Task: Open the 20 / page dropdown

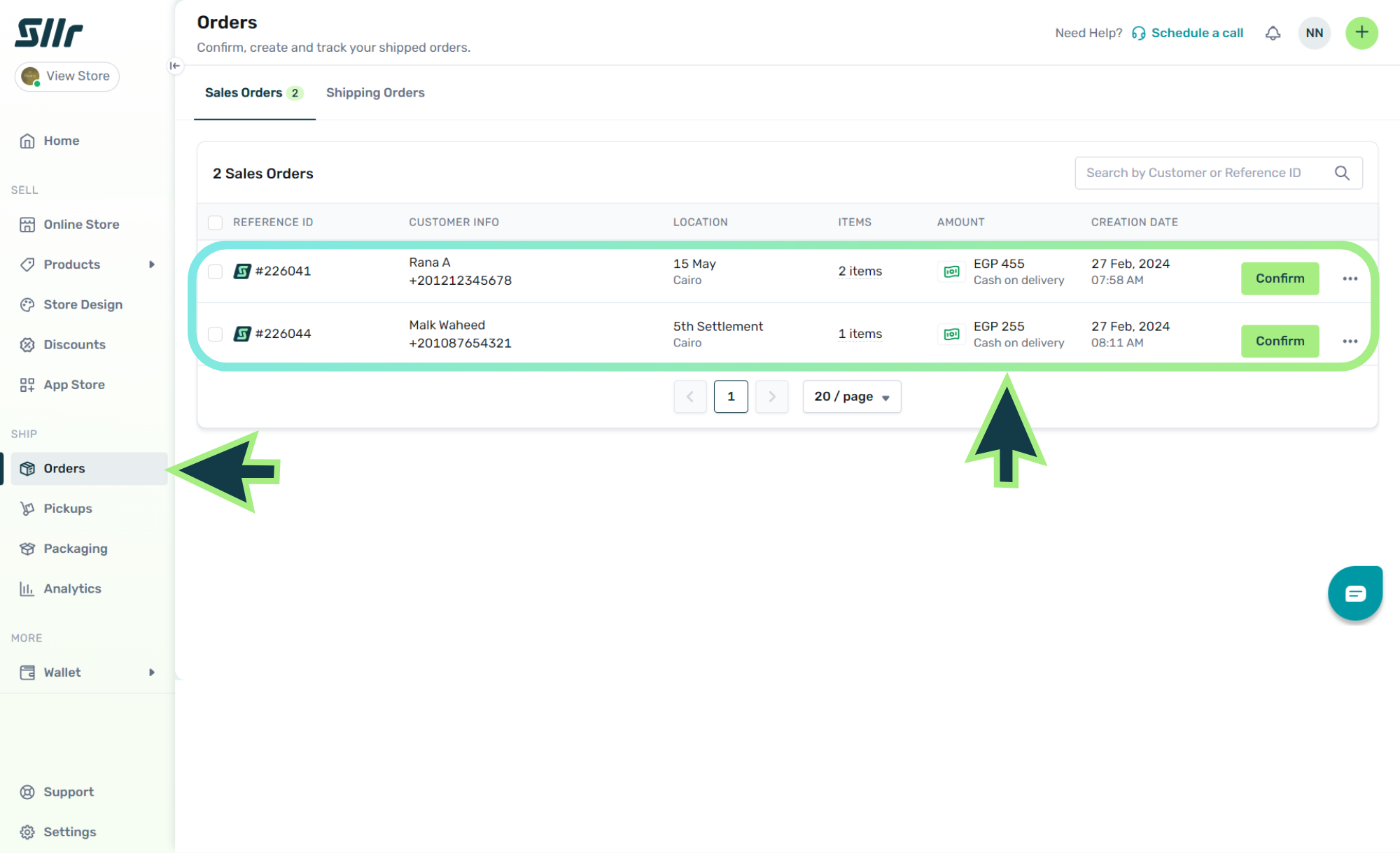Action: 851,397
